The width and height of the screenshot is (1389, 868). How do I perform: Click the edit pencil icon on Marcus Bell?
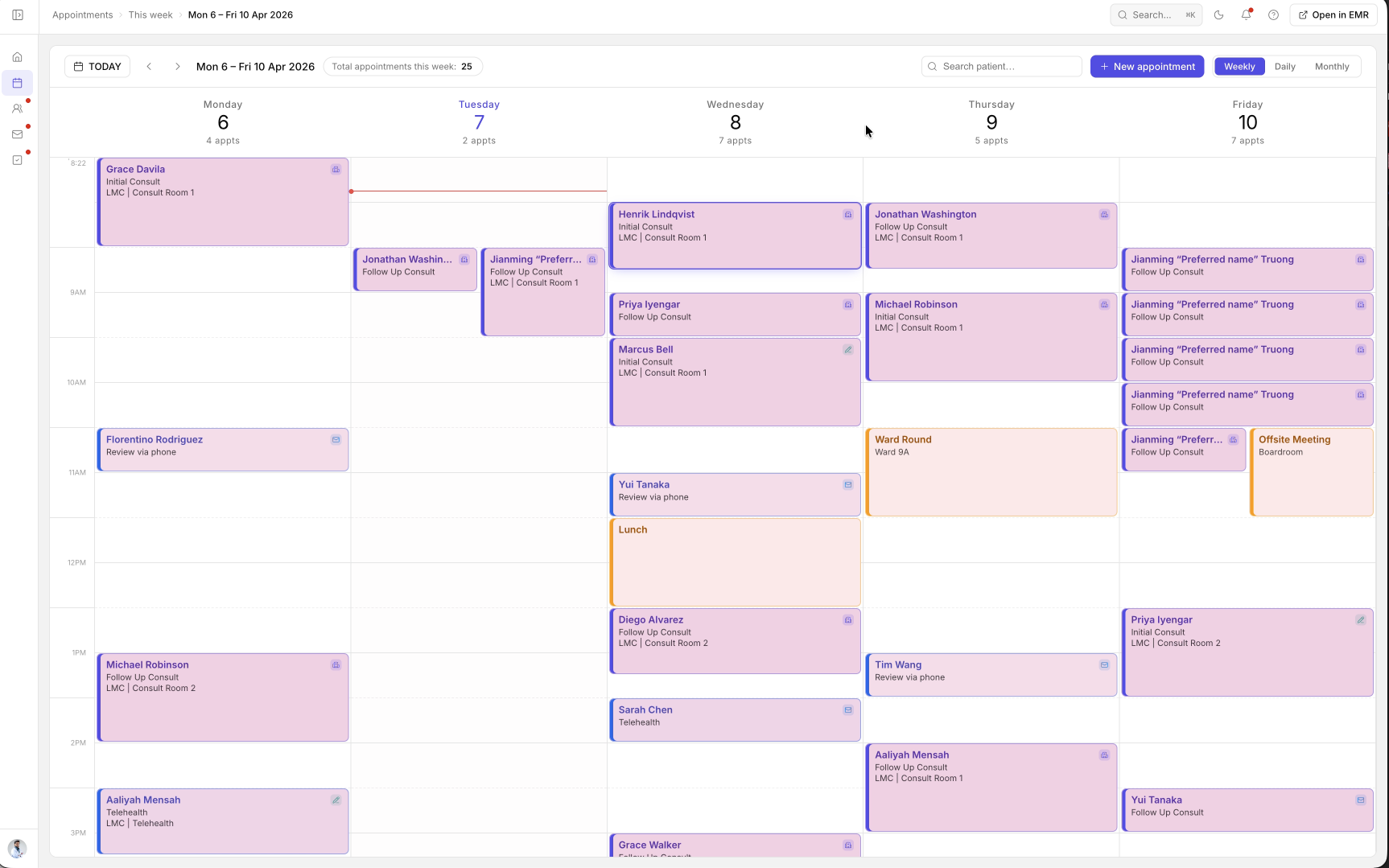(x=847, y=350)
